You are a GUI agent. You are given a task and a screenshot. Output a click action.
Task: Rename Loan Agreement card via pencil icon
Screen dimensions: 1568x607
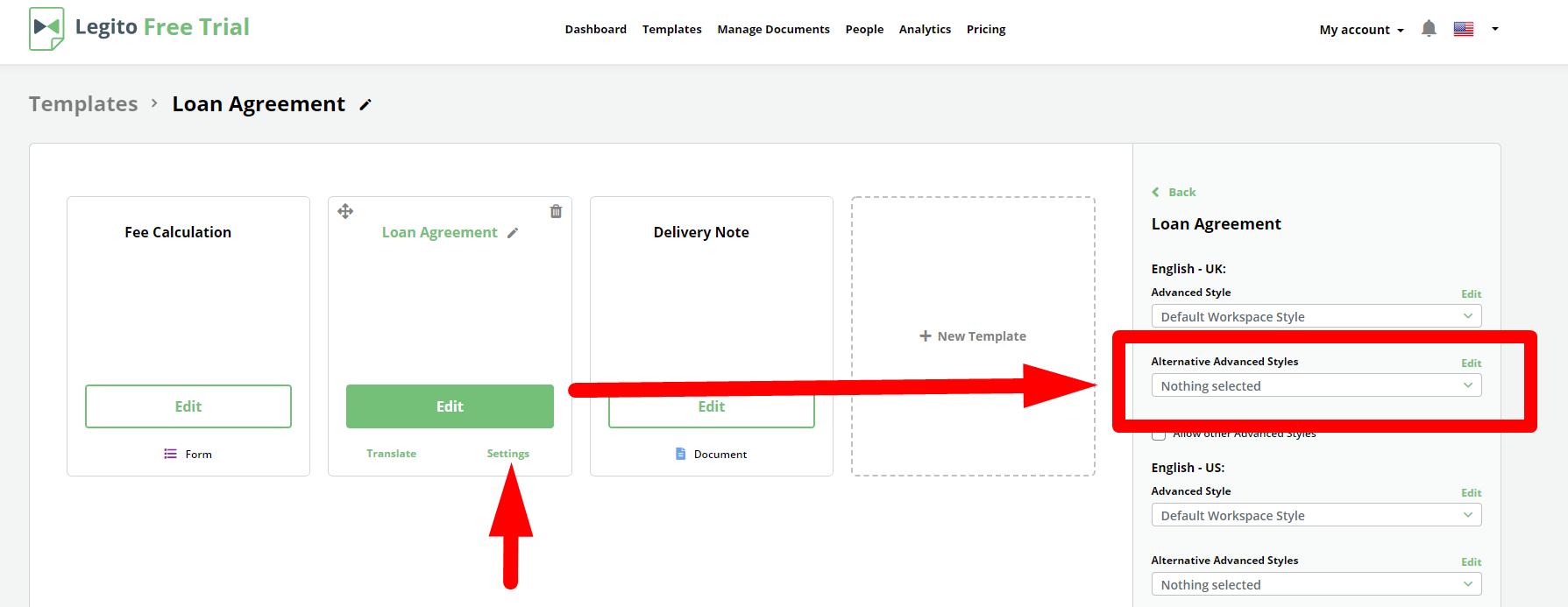point(513,233)
